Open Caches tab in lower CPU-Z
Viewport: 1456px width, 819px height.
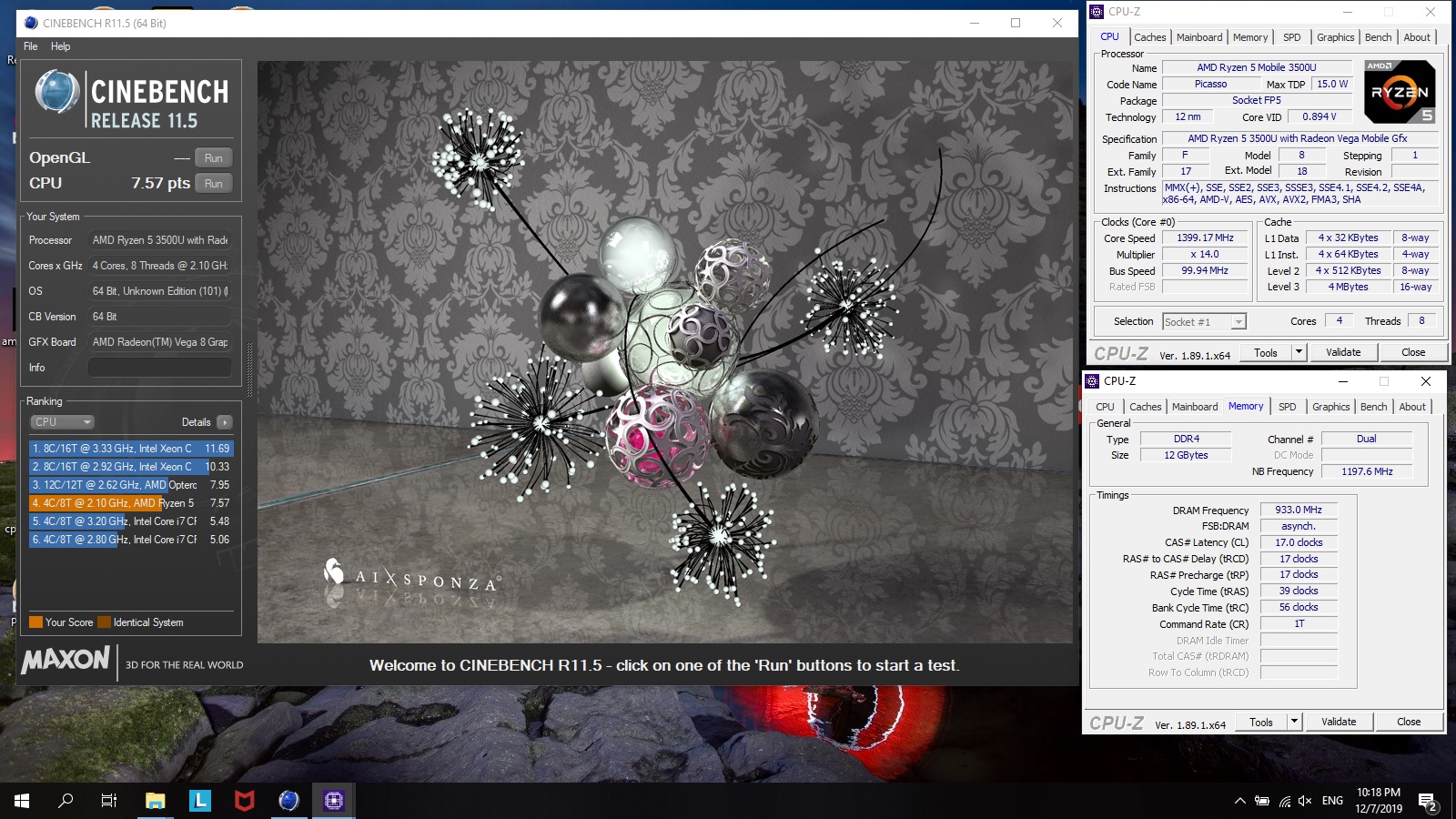coord(1145,407)
